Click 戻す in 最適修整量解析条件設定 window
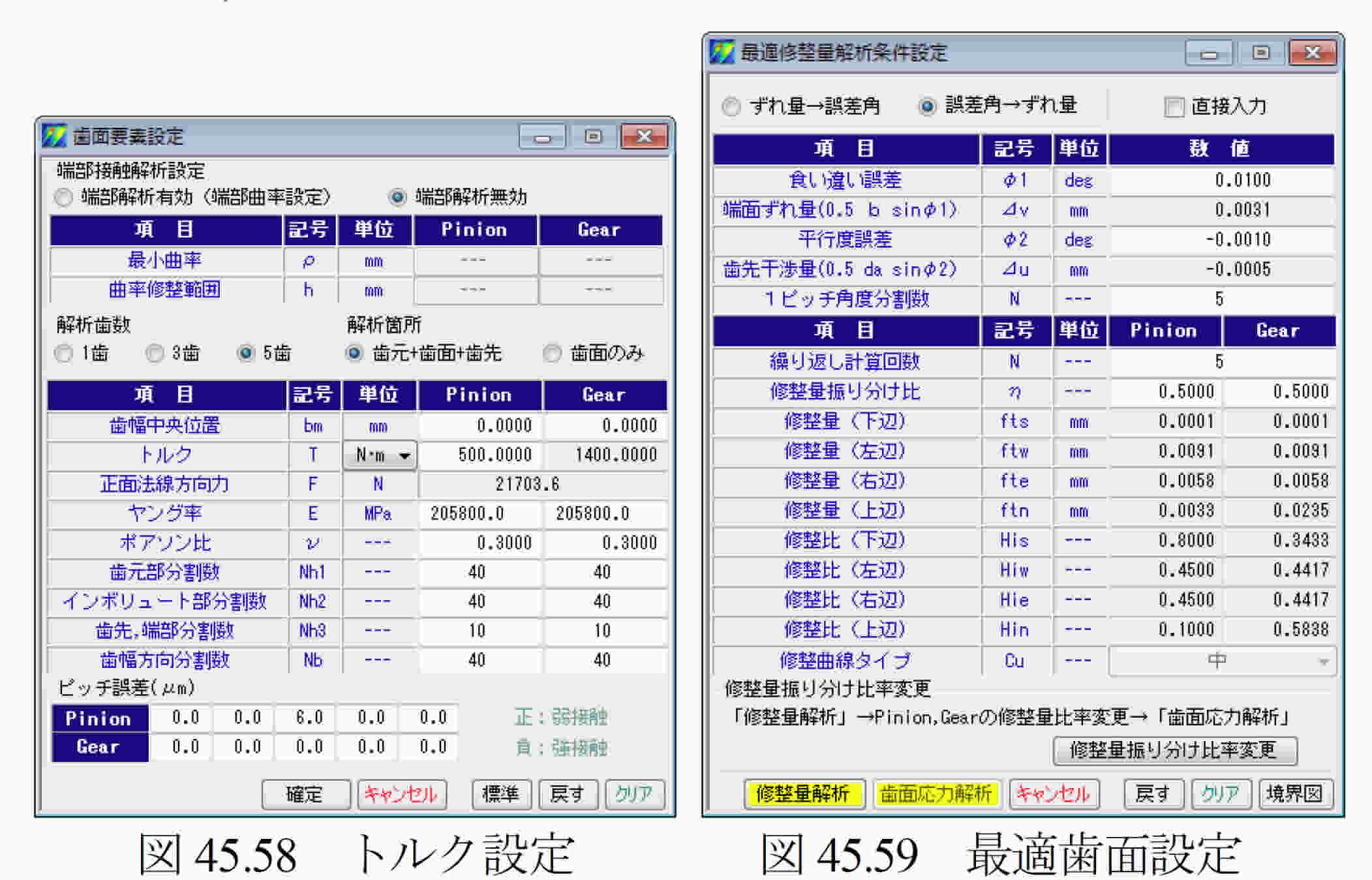 [1153, 793]
